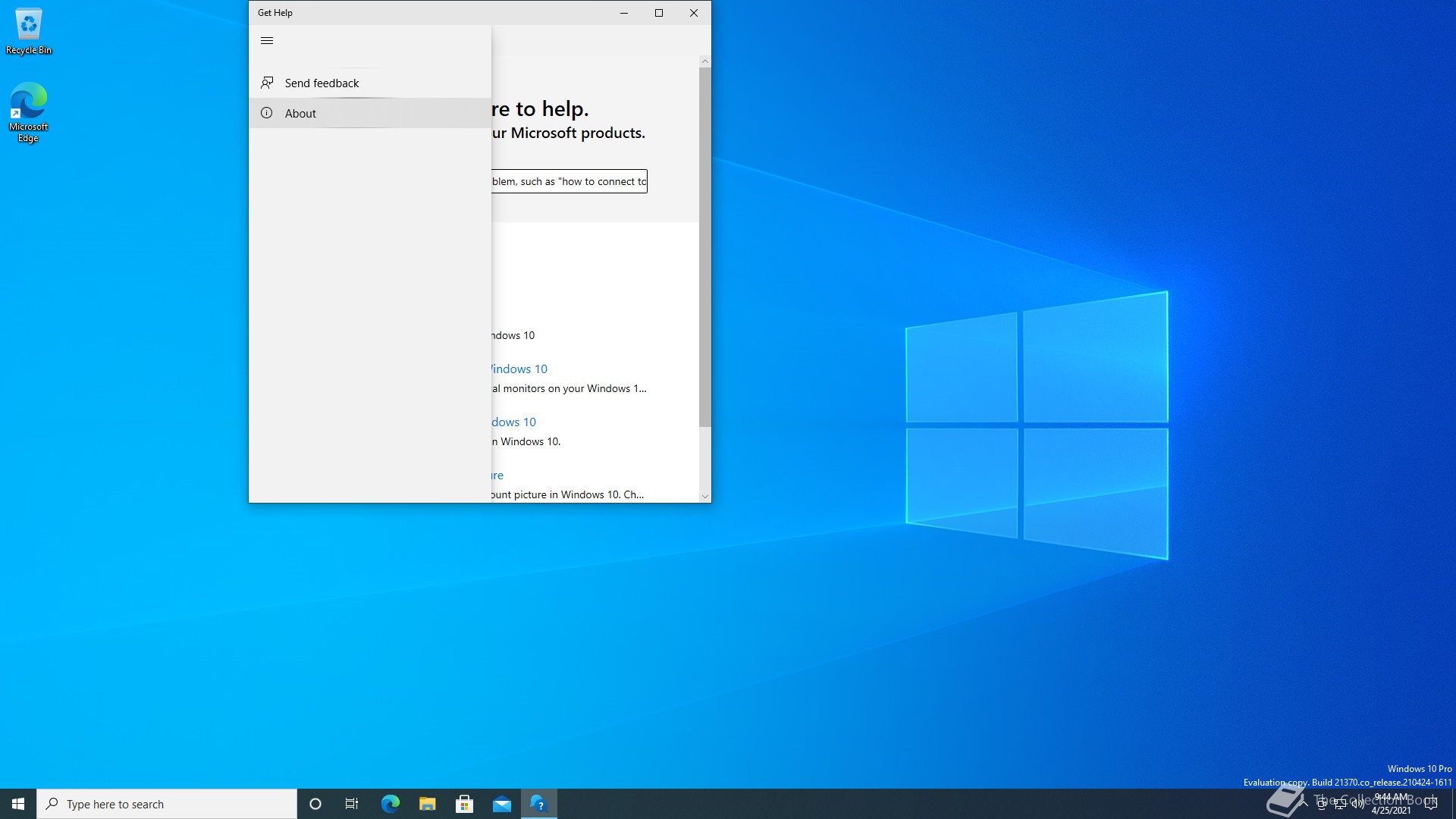This screenshot has width=1456, height=819.
Task: Click the 'Type here to search' taskbar box
Action: click(x=167, y=804)
